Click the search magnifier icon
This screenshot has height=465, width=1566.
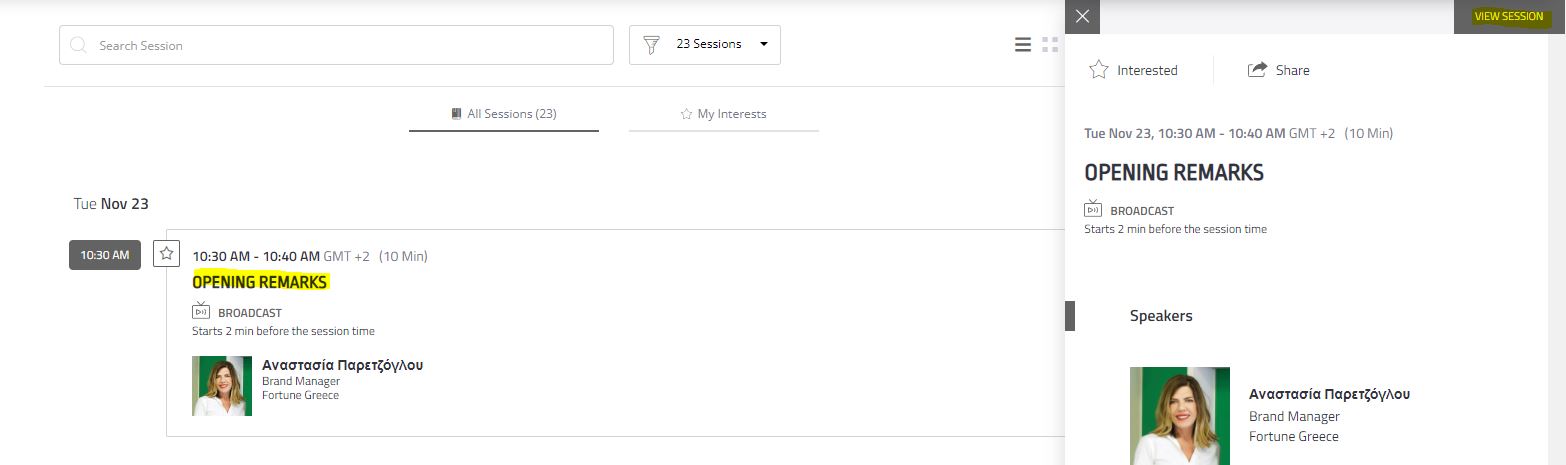(x=79, y=45)
